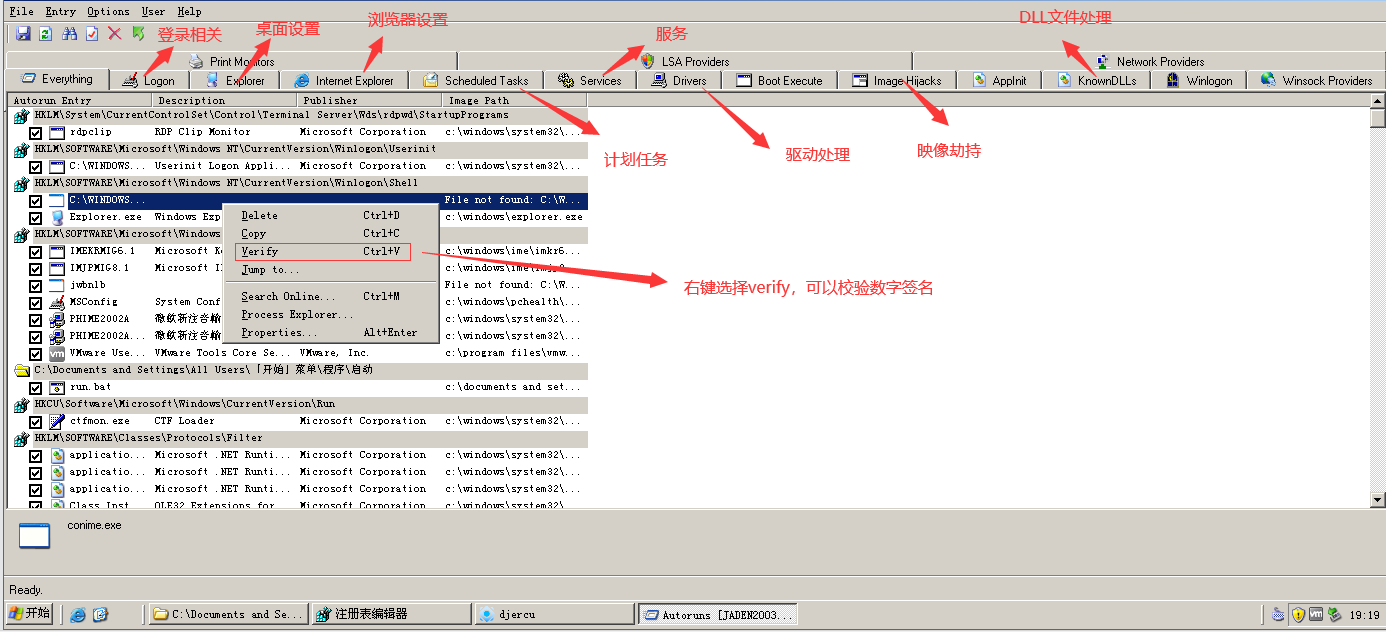1386x632 pixels.
Task: Sort by the Publisher column header
Action: (x=330, y=100)
